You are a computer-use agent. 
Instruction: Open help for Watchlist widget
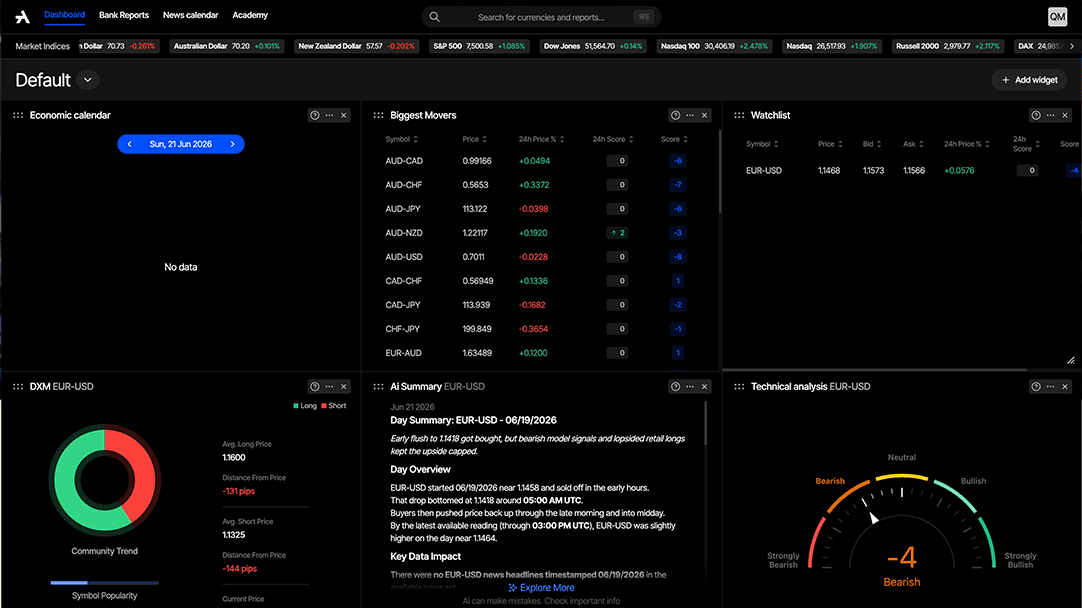1036,115
